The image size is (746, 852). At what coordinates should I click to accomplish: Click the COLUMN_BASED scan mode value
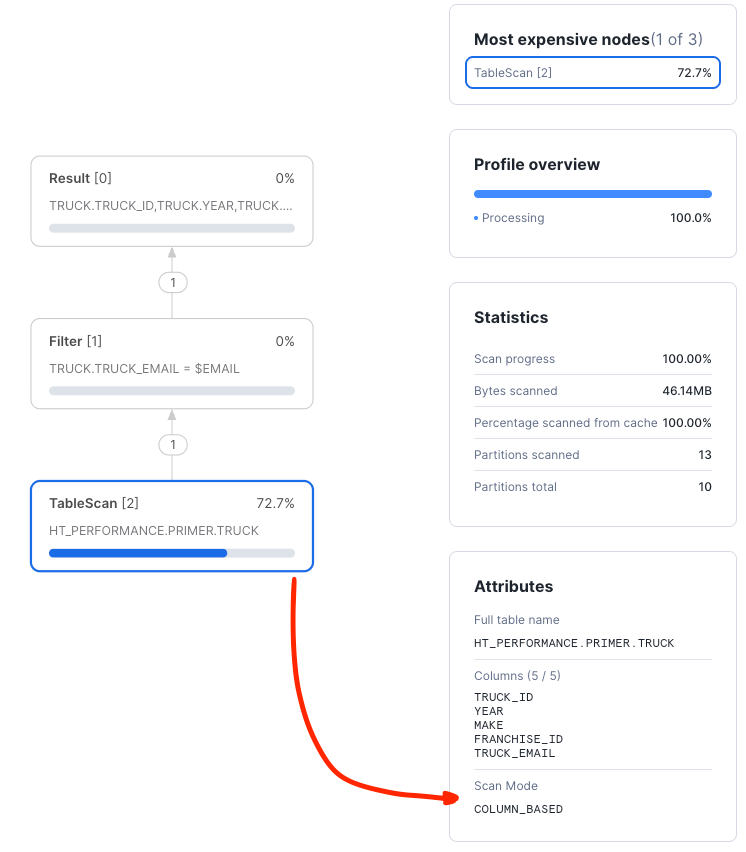click(518, 809)
